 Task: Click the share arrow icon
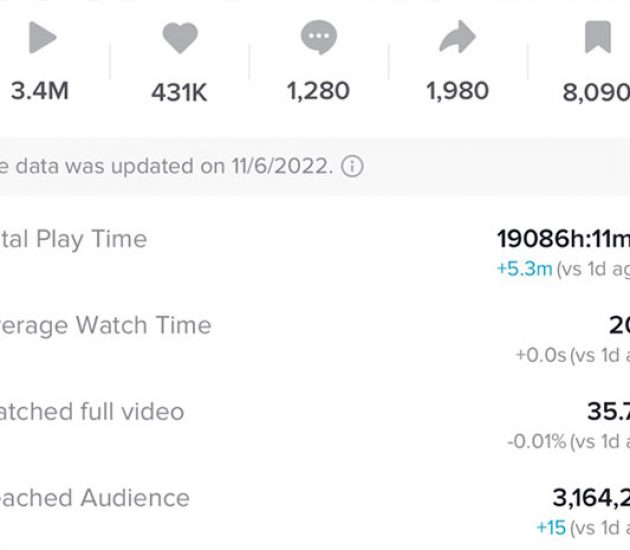tap(458, 37)
